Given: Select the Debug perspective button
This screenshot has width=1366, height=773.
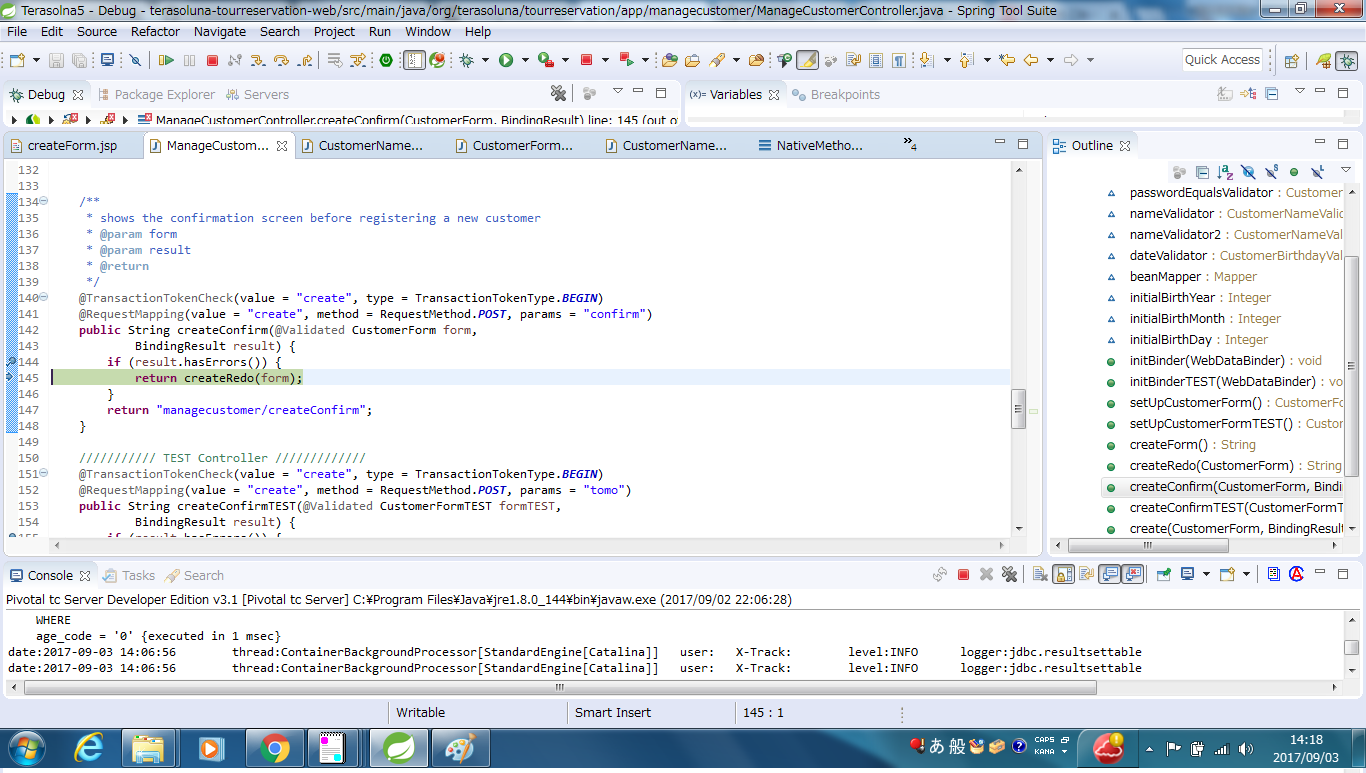Looking at the screenshot, I should click(1347, 60).
